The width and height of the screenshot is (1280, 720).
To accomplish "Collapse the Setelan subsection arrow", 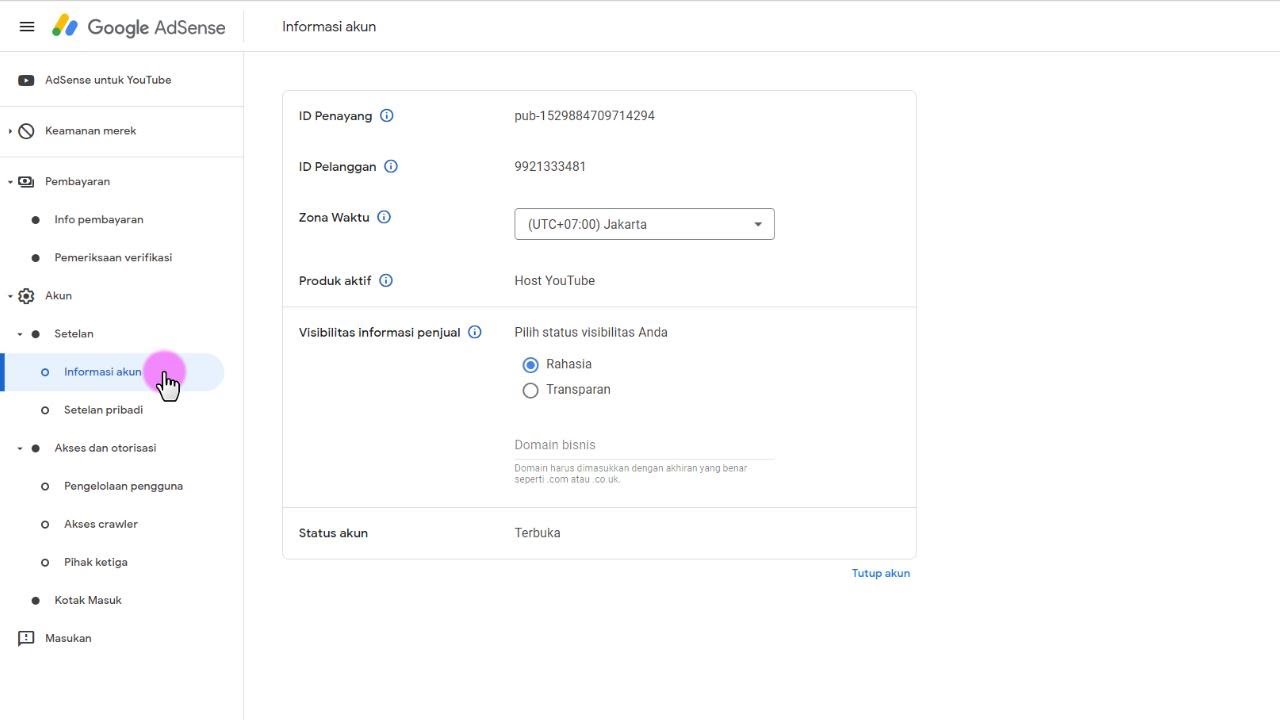I will pyautogui.click(x=19, y=334).
